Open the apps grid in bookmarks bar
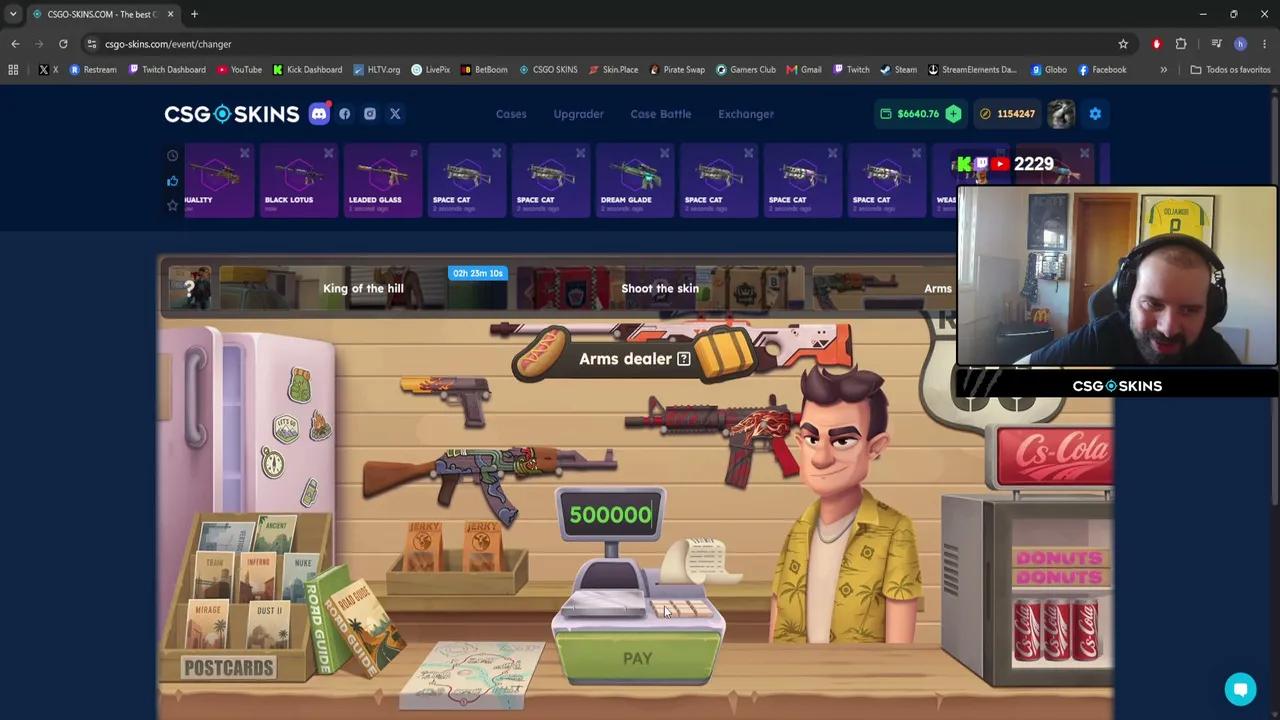 [13, 70]
